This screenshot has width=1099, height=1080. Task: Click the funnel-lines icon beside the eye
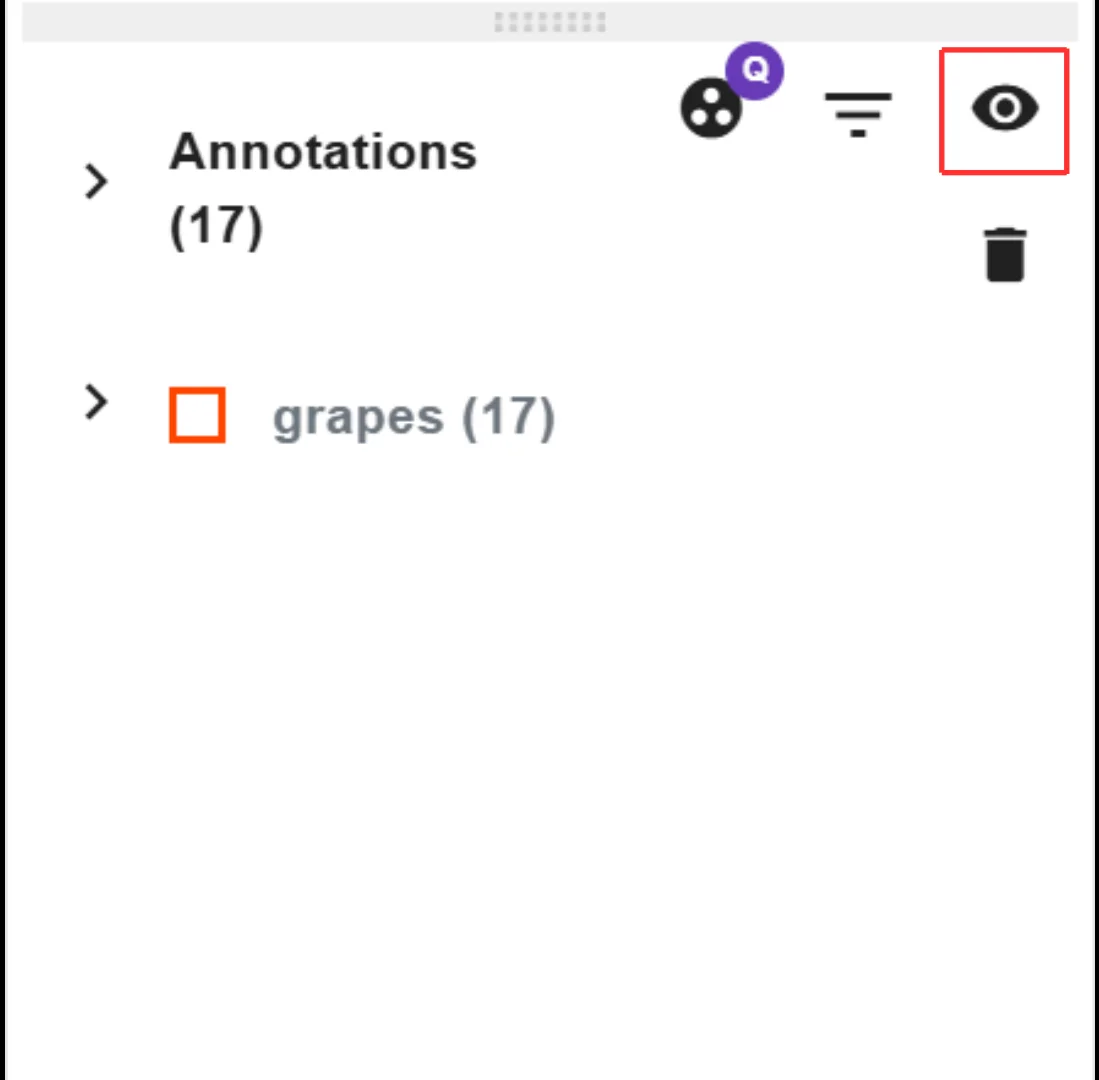(x=858, y=114)
